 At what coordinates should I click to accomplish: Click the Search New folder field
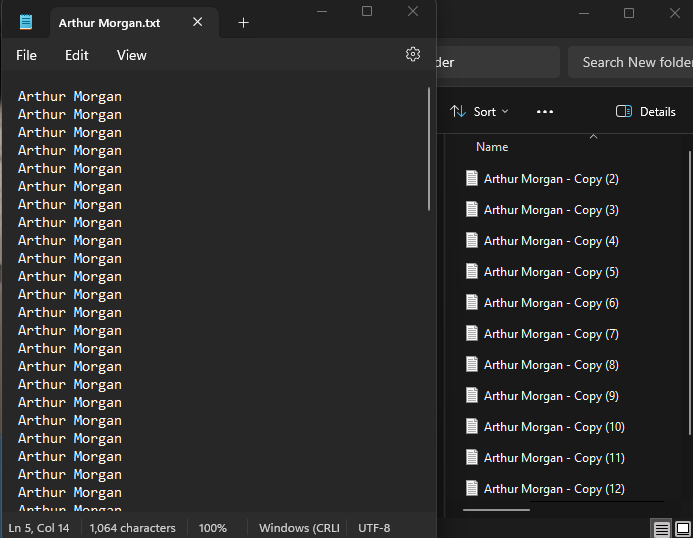pyautogui.click(x=631, y=62)
